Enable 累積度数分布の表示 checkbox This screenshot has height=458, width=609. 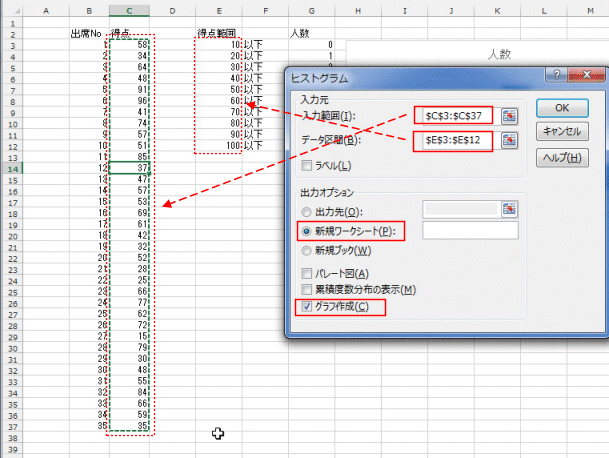coord(307,289)
